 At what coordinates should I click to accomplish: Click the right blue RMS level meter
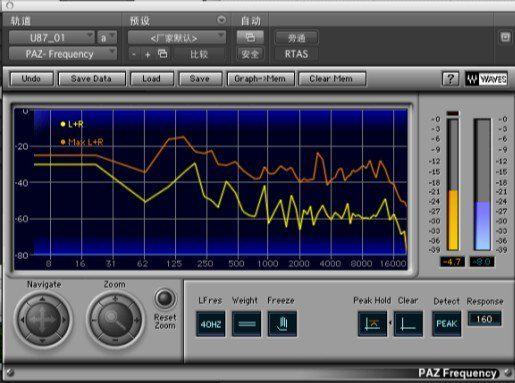(x=482, y=184)
